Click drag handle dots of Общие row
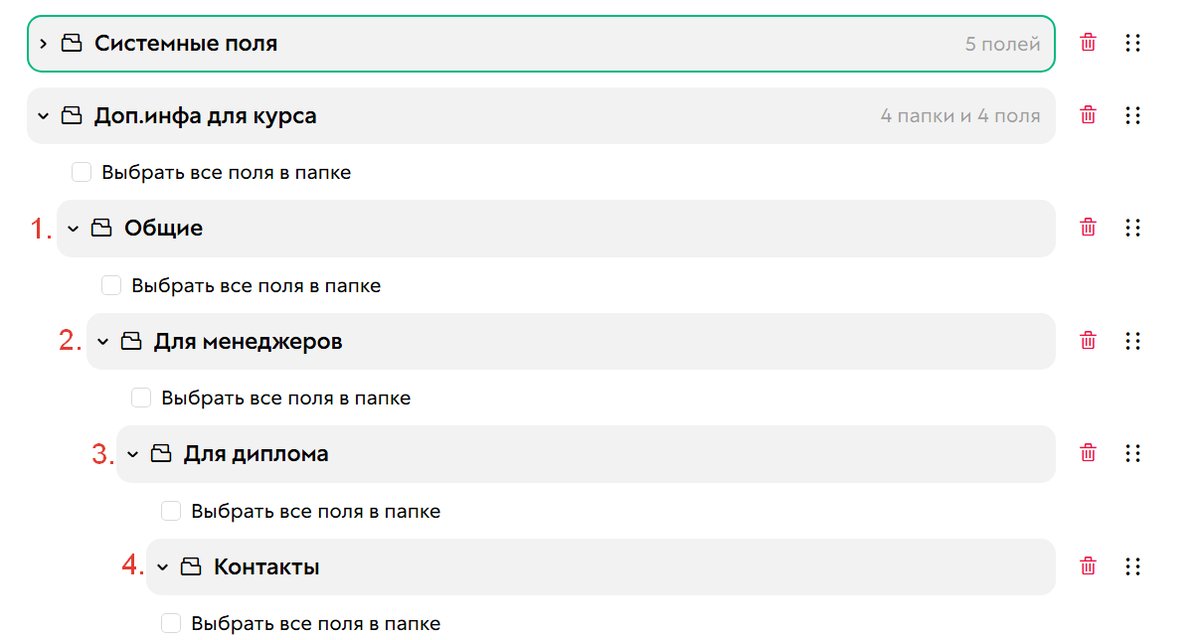 1133,228
